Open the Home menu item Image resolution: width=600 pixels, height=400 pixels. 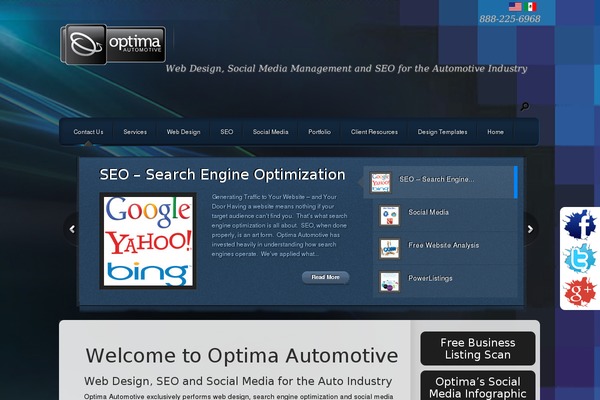[495, 132]
